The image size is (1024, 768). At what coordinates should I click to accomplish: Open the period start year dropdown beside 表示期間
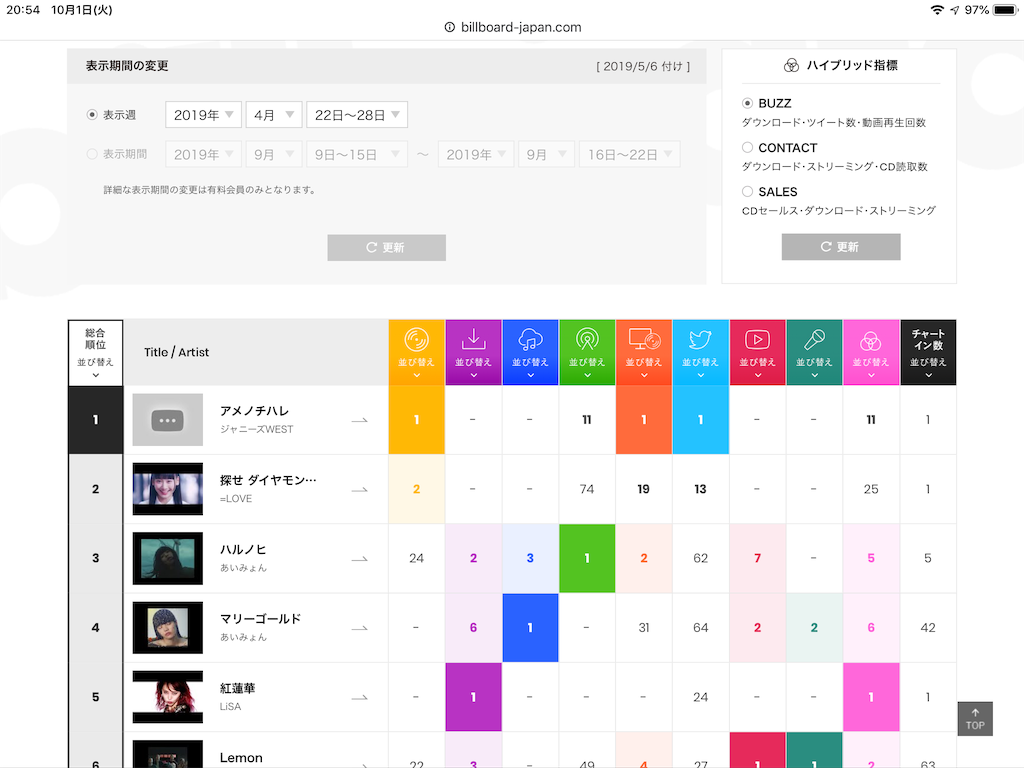[x=204, y=155]
